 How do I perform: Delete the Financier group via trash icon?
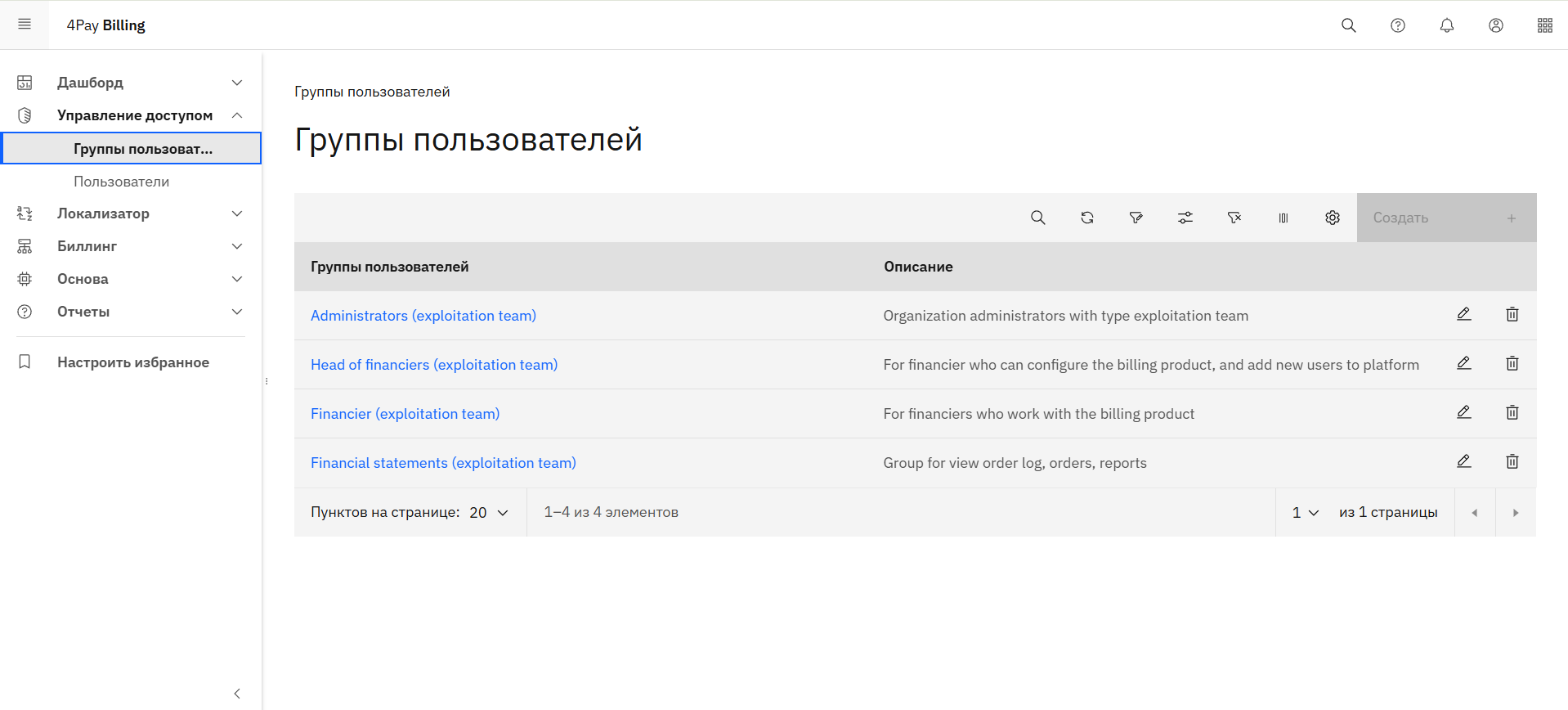tap(1512, 413)
